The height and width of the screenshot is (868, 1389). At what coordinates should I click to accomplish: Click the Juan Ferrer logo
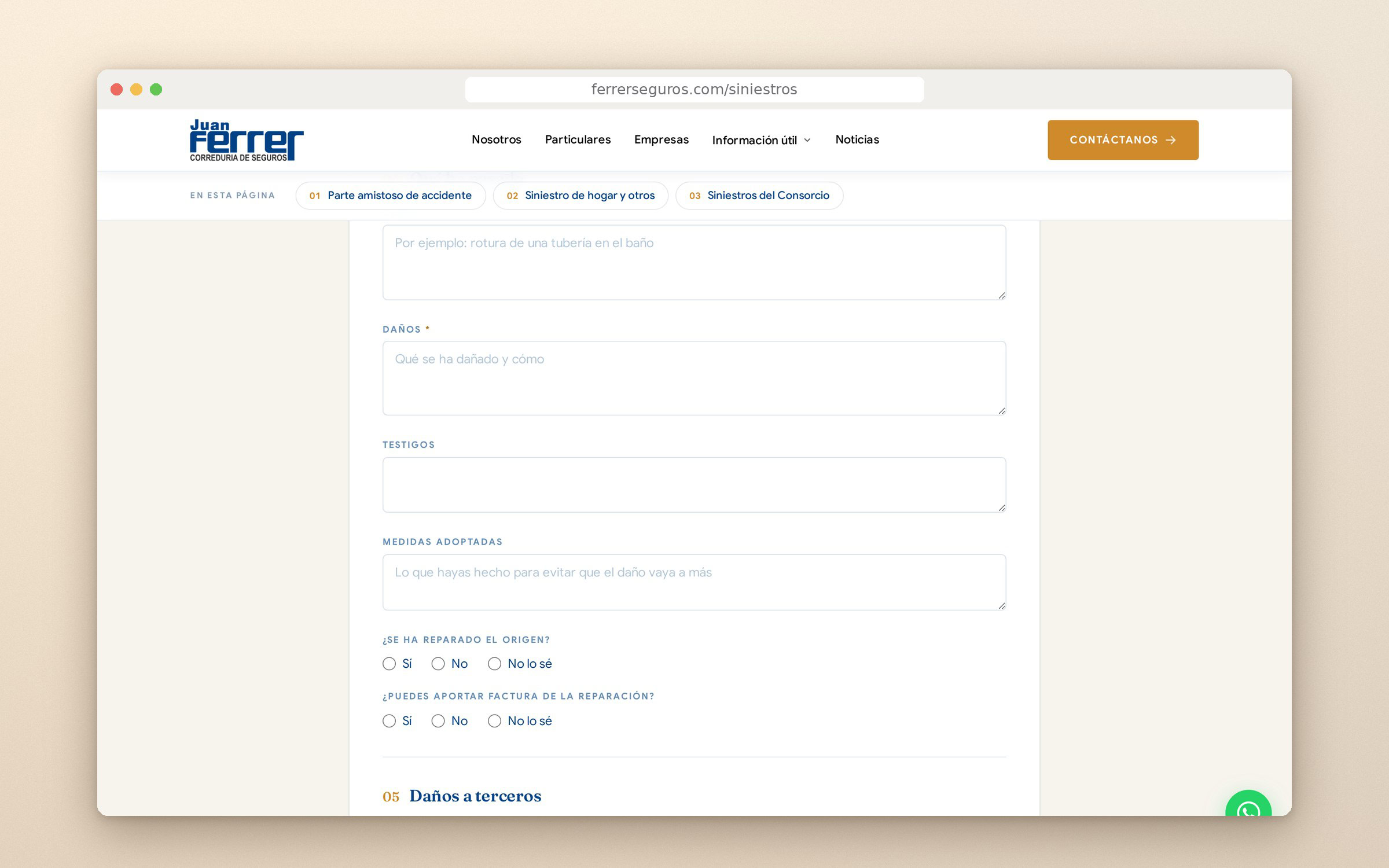[247, 140]
